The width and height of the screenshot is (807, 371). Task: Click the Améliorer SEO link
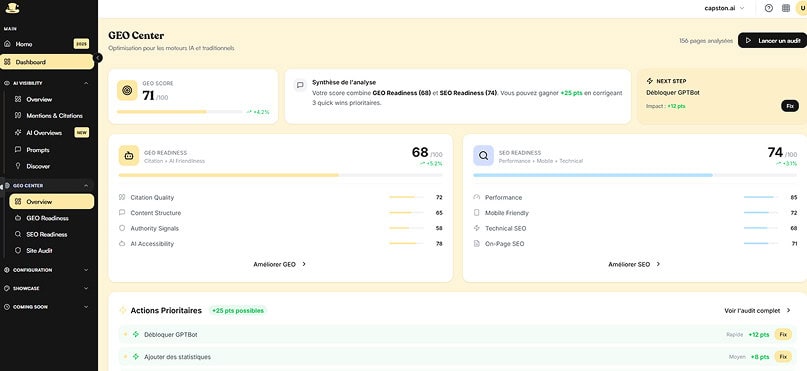[635, 264]
